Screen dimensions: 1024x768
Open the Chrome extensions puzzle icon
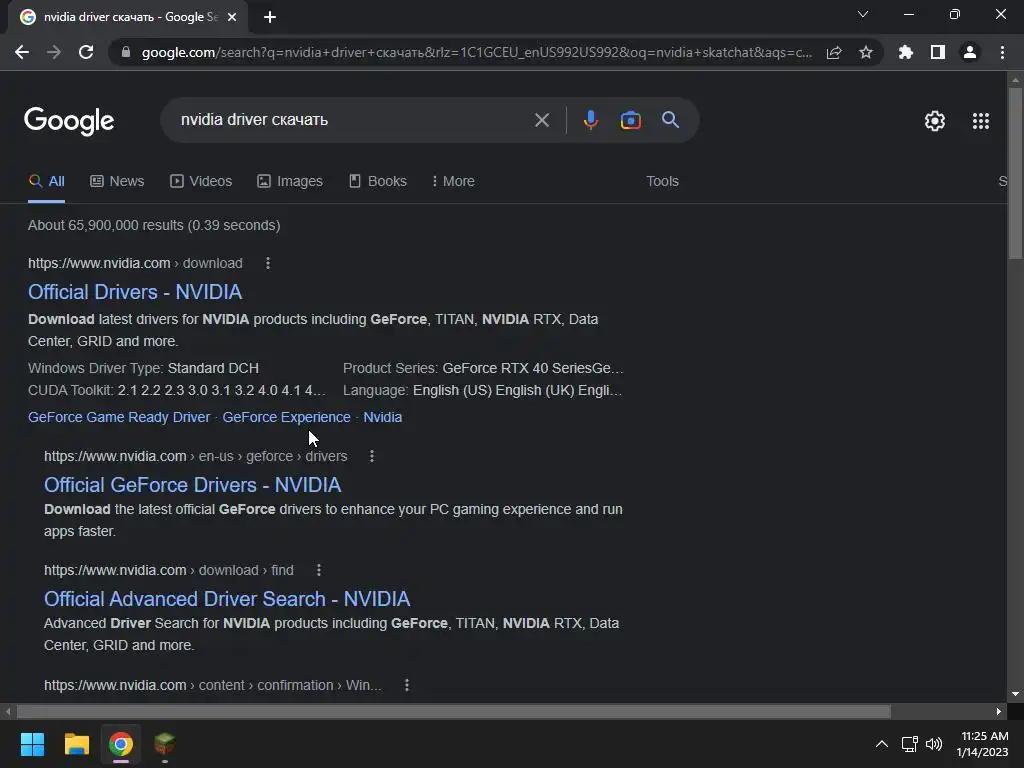click(x=906, y=52)
